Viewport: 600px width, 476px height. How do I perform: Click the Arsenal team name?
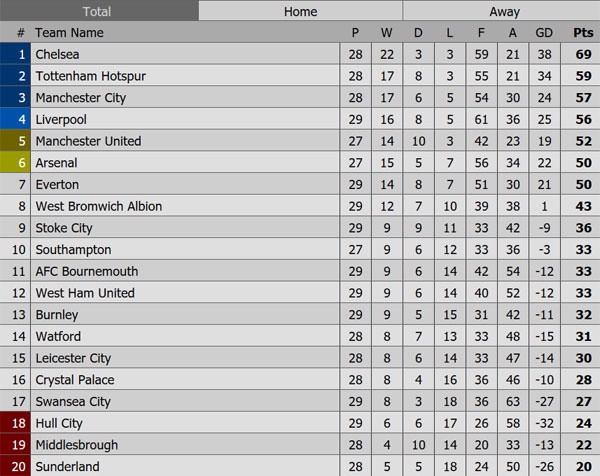(56, 163)
